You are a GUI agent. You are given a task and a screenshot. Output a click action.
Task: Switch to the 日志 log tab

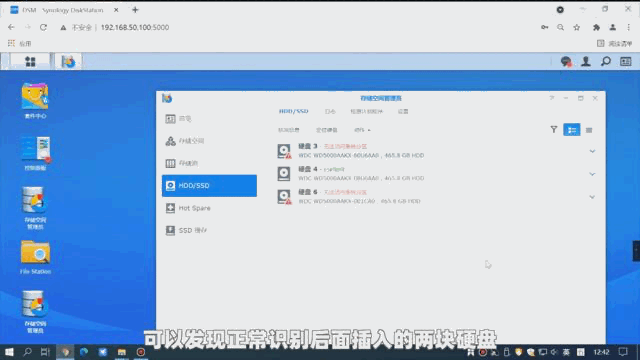click(x=330, y=111)
